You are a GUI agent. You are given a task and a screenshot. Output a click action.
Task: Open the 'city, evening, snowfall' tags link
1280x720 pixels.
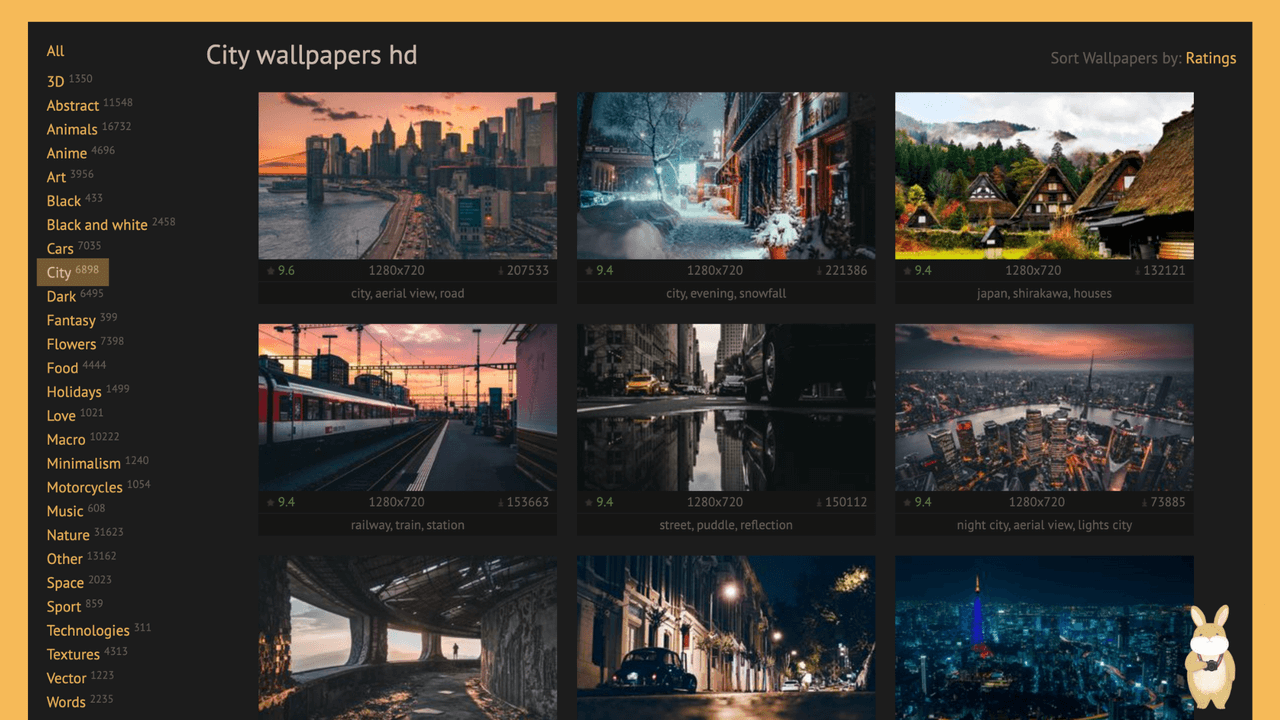pyautogui.click(x=725, y=293)
